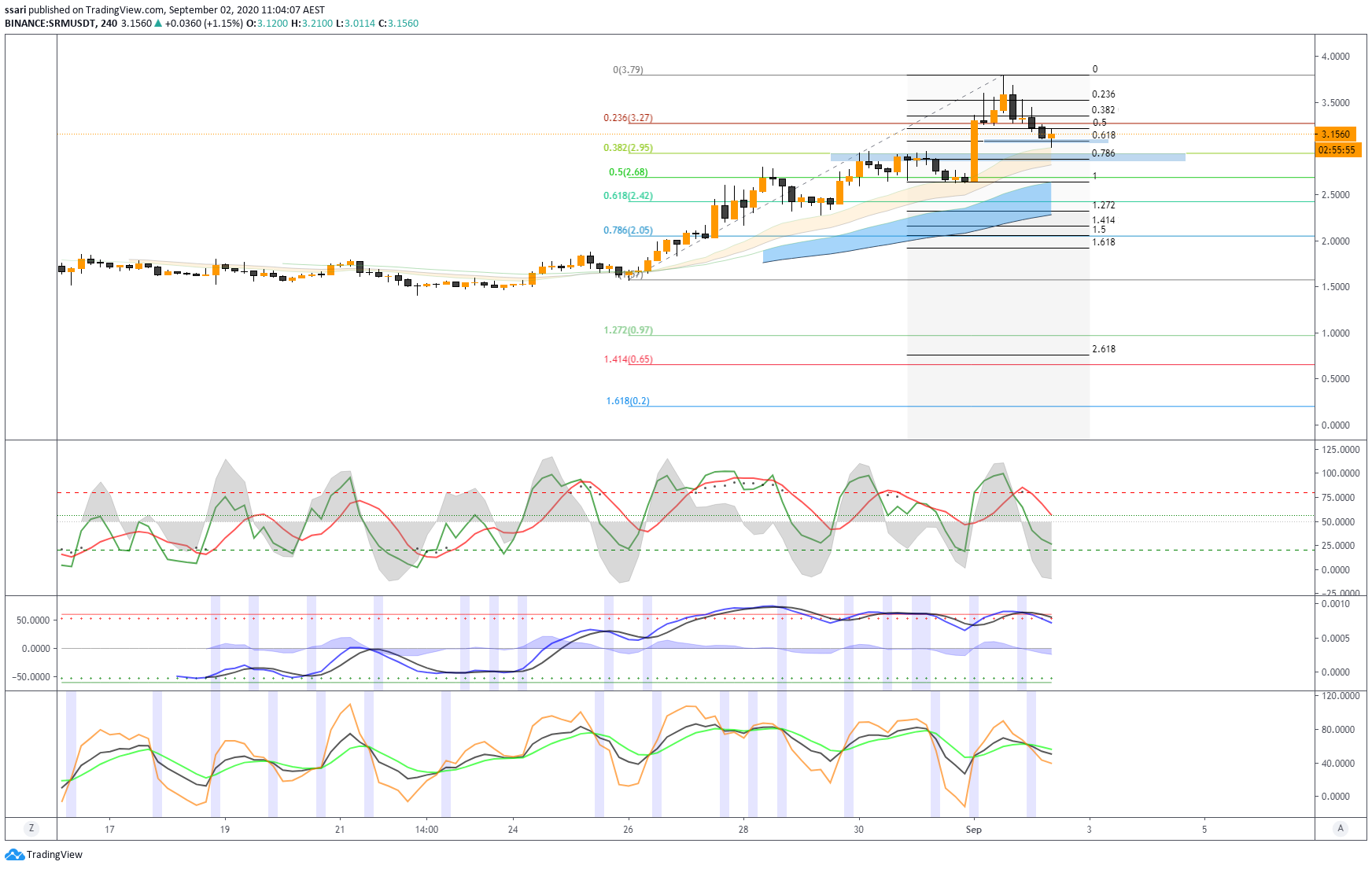
Task: Click the 125.0000 oscillator axis label
Action: tap(1341, 450)
